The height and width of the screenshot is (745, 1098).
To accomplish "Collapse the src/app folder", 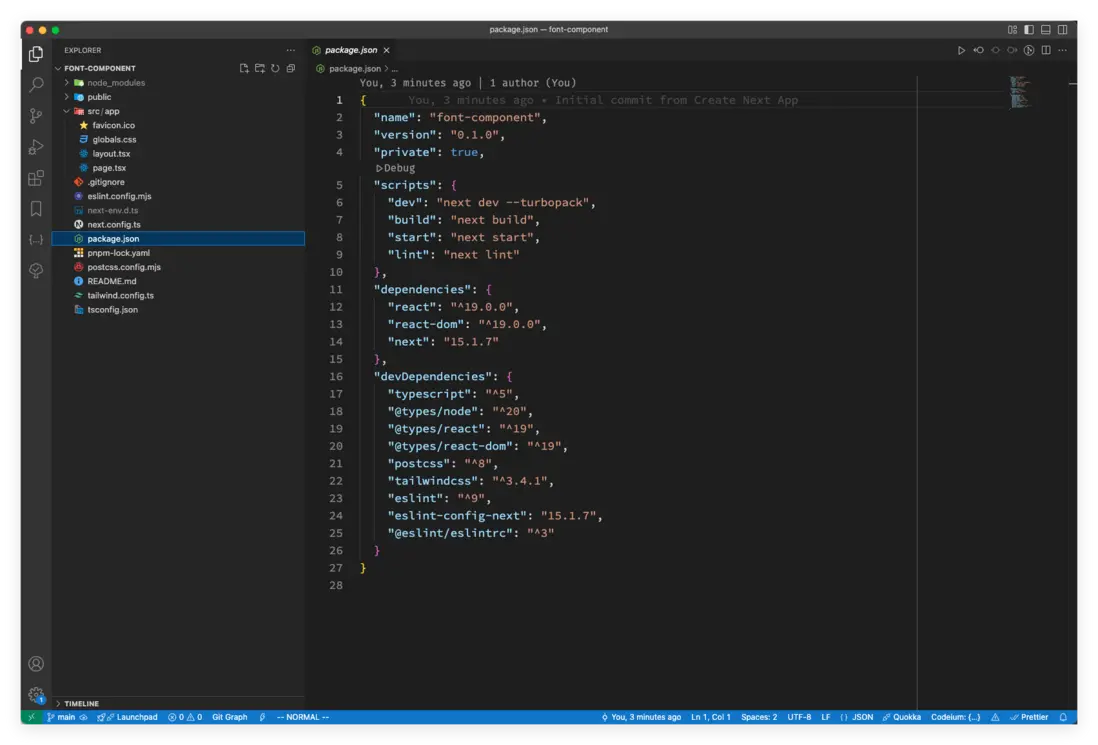I will [x=103, y=111].
